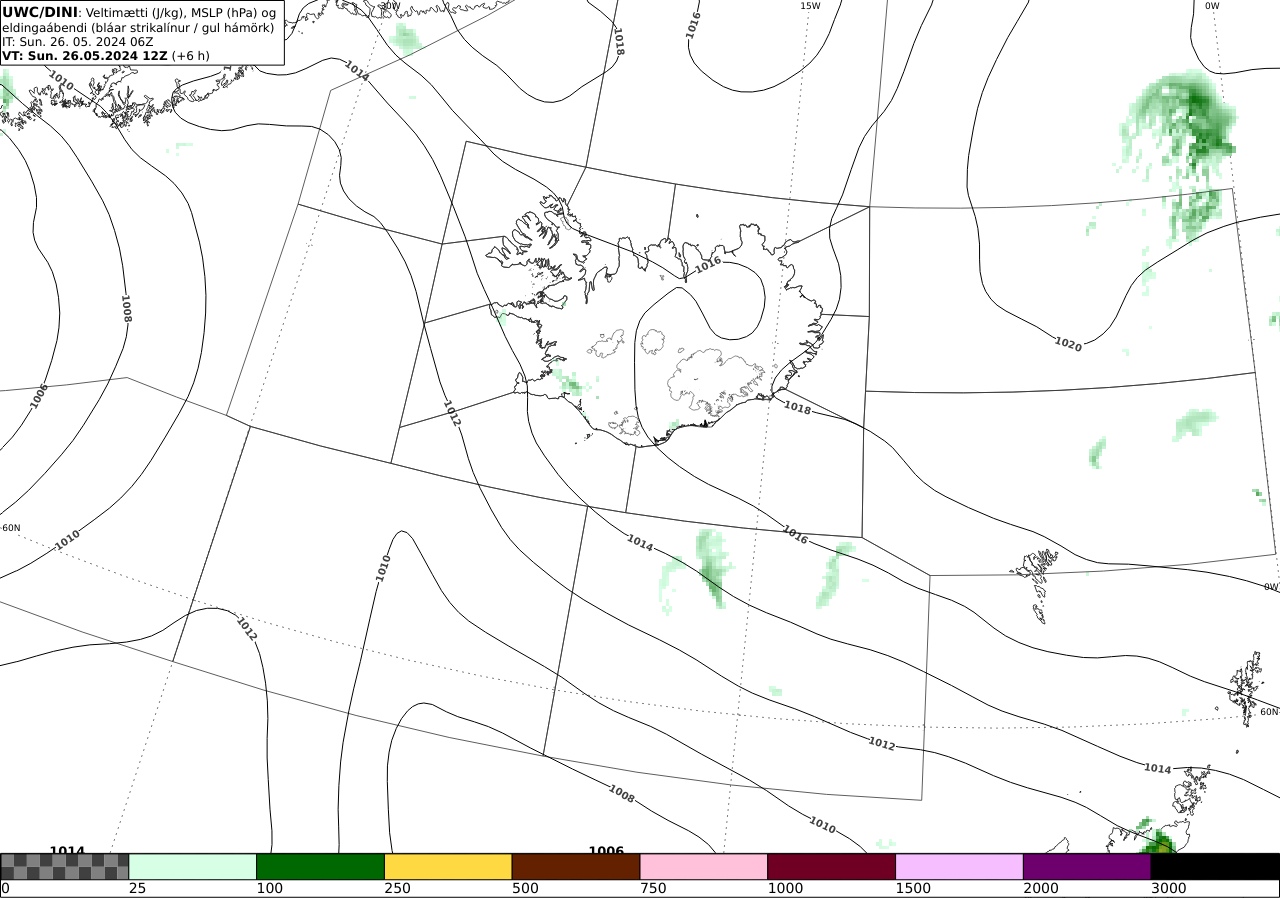Click the 1018 label off Iceland's southeast coast
The height and width of the screenshot is (898, 1280).
pos(797,407)
